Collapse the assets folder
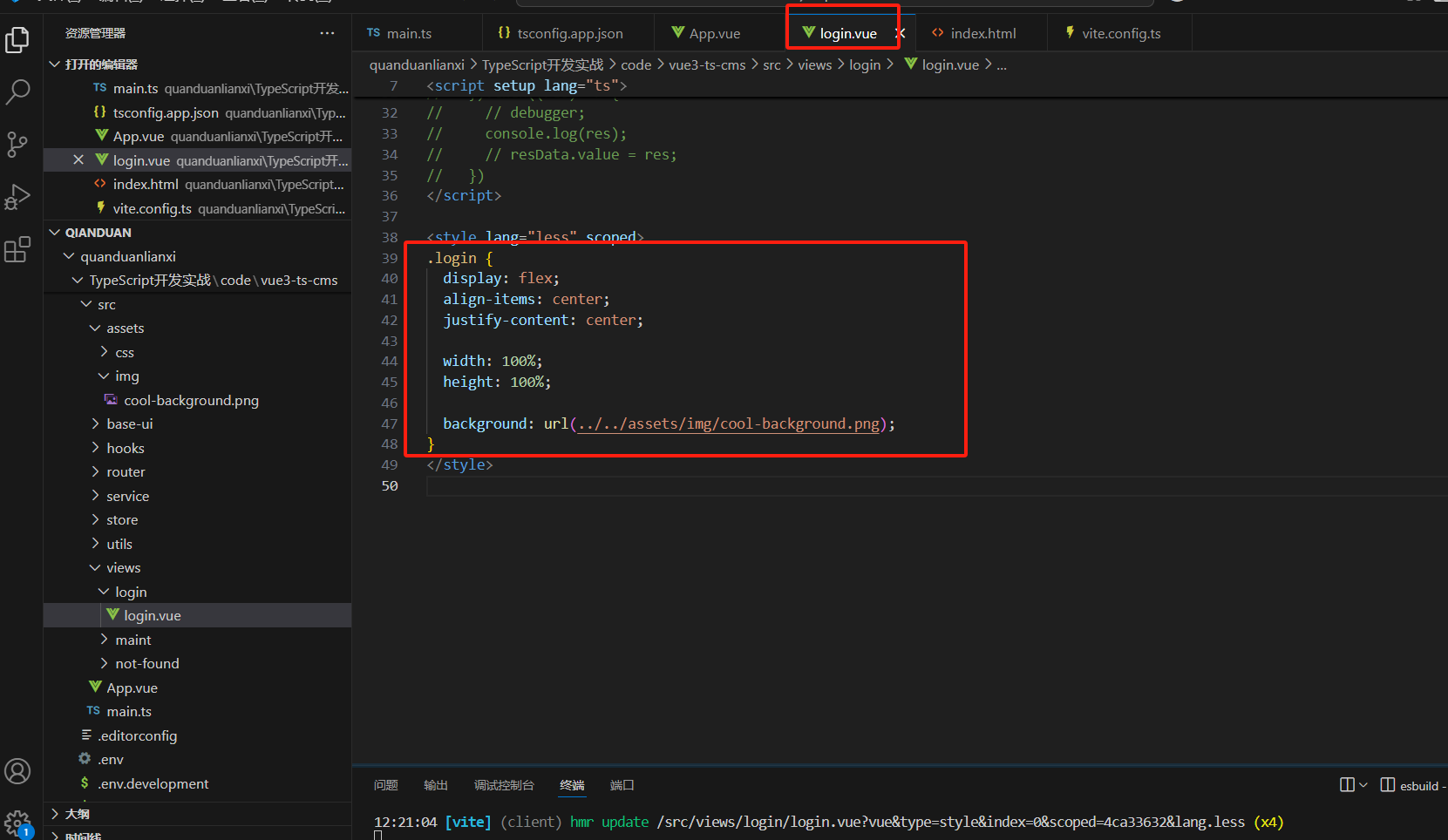Image resolution: width=1448 pixels, height=840 pixels. (95, 328)
